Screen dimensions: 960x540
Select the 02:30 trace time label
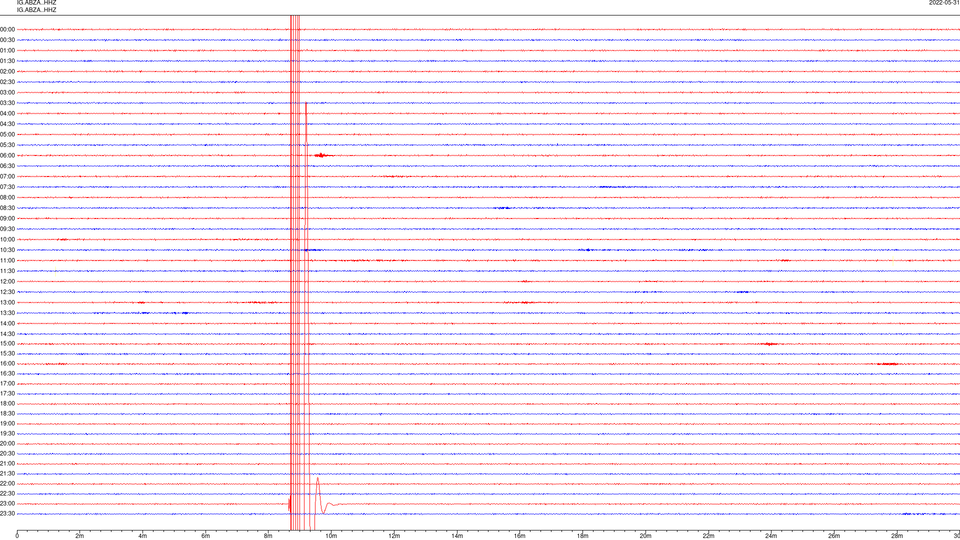[7, 81]
